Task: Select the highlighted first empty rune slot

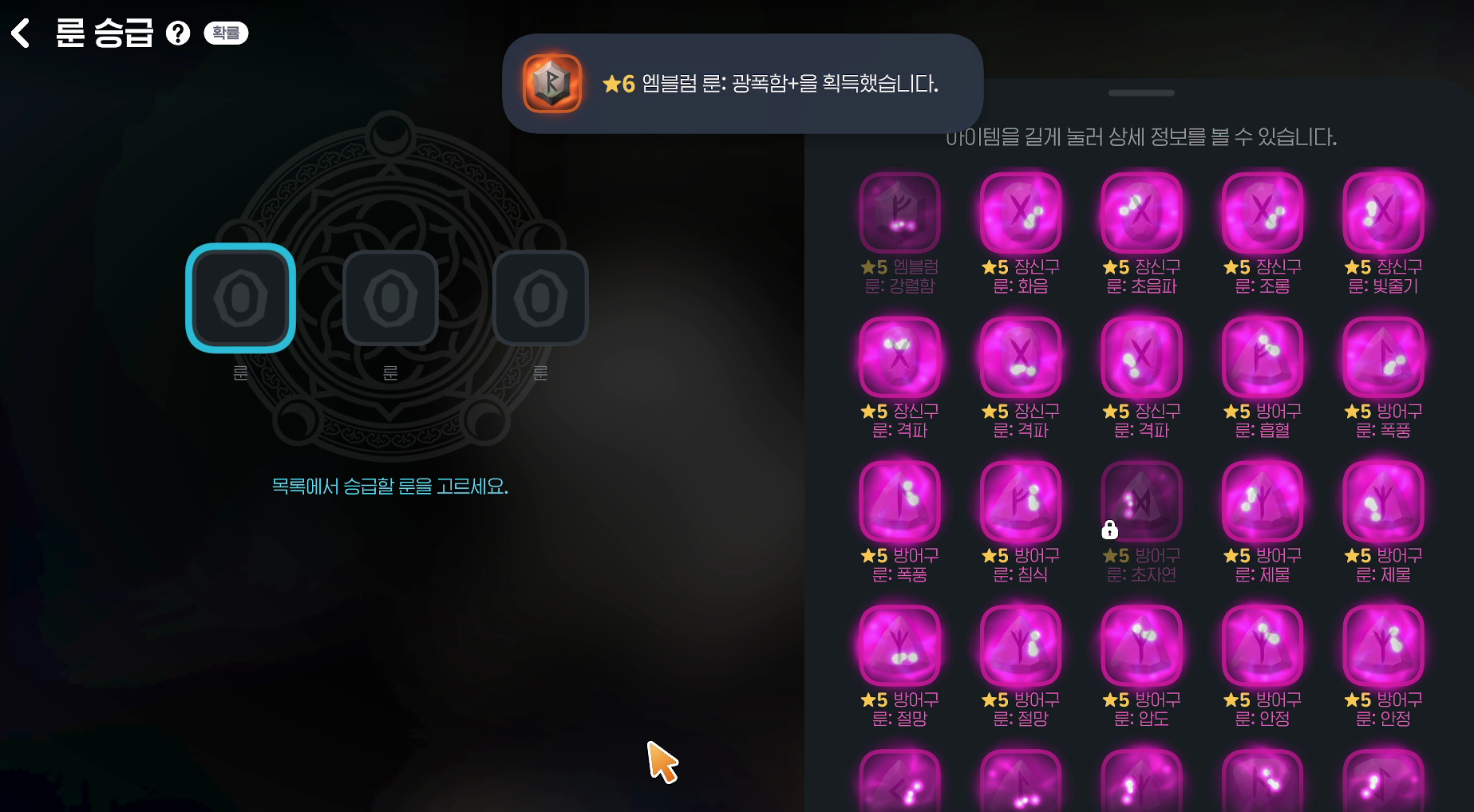Action: (x=241, y=298)
